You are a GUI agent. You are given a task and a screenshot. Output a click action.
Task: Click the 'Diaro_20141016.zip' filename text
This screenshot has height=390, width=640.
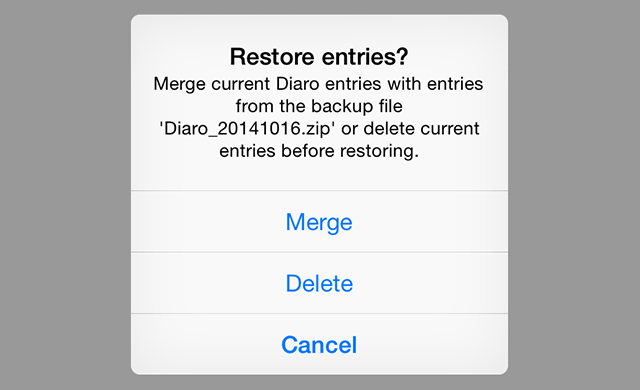point(245,129)
